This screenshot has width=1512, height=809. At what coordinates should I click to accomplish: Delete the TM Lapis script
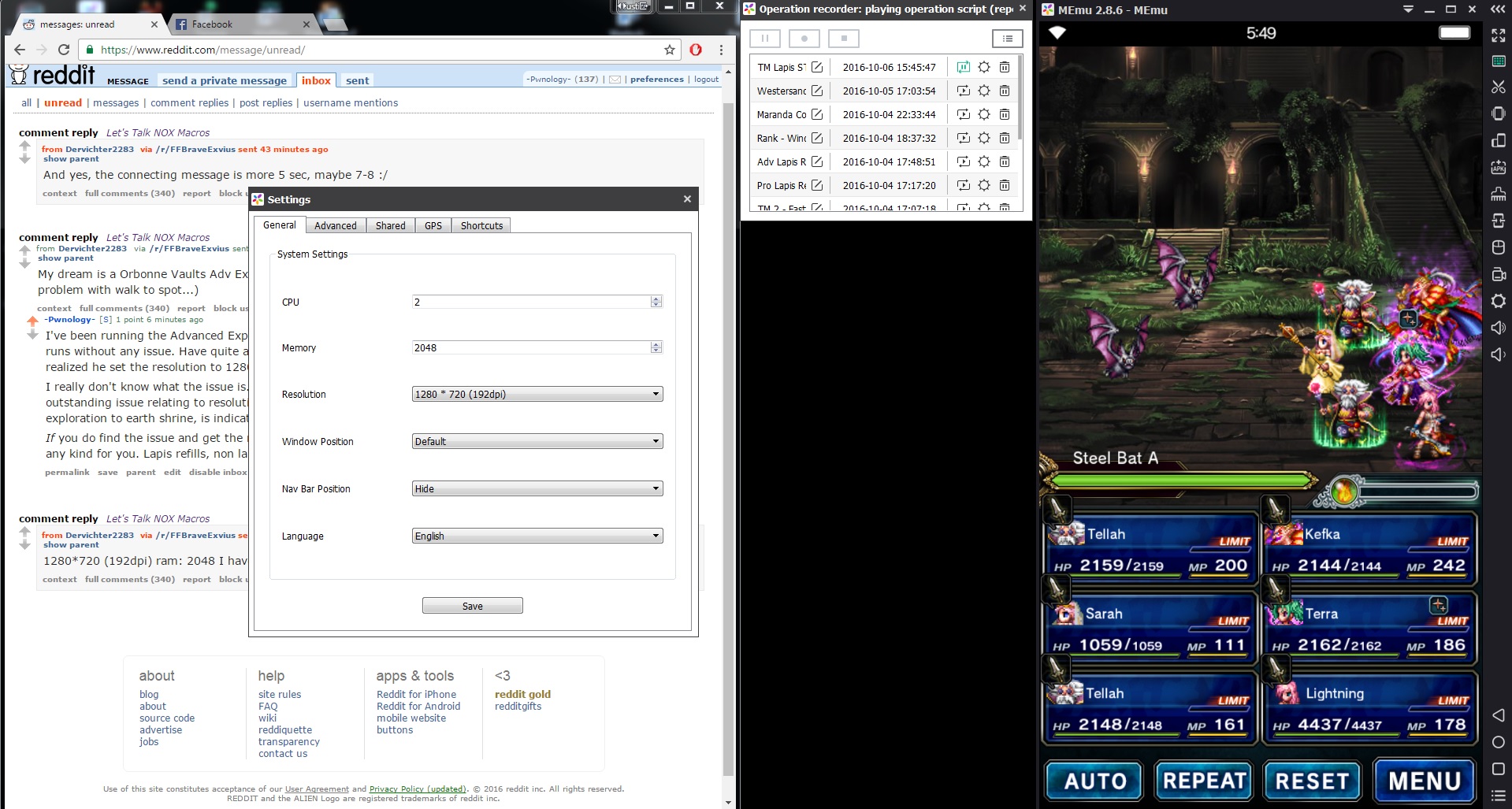click(x=1005, y=67)
